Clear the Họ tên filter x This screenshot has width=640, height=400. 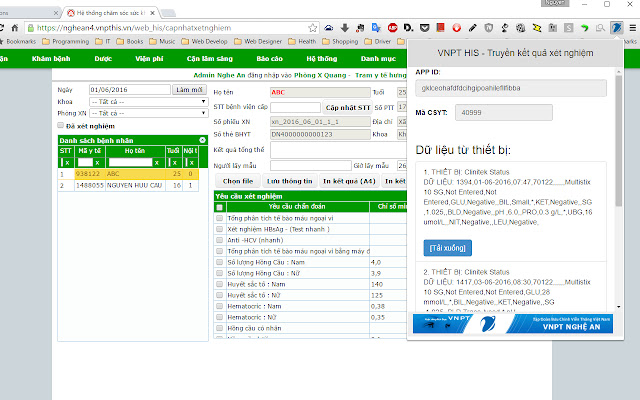coord(157,162)
